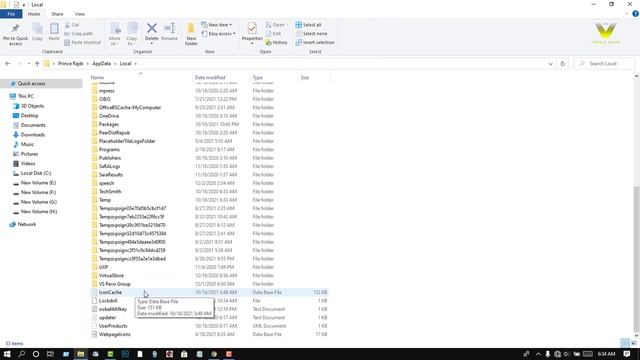Click Invert selection in ribbon
The image size is (640, 360).
point(315,42)
